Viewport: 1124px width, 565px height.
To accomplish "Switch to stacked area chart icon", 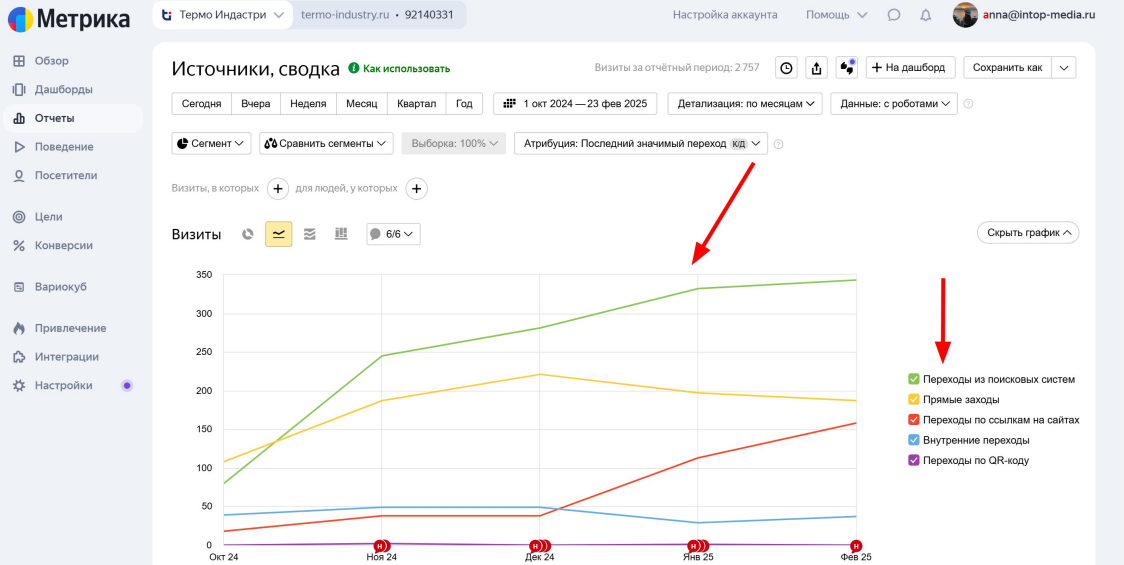I will point(310,234).
